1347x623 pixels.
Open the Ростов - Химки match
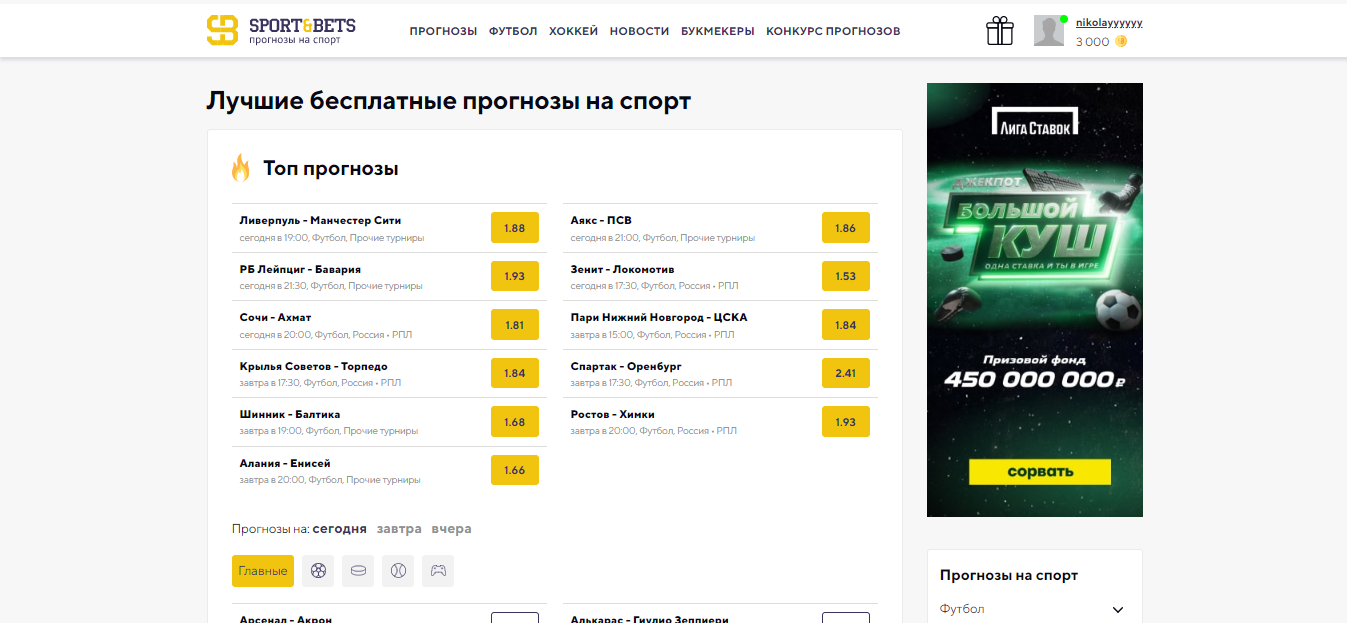coord(612,414)
